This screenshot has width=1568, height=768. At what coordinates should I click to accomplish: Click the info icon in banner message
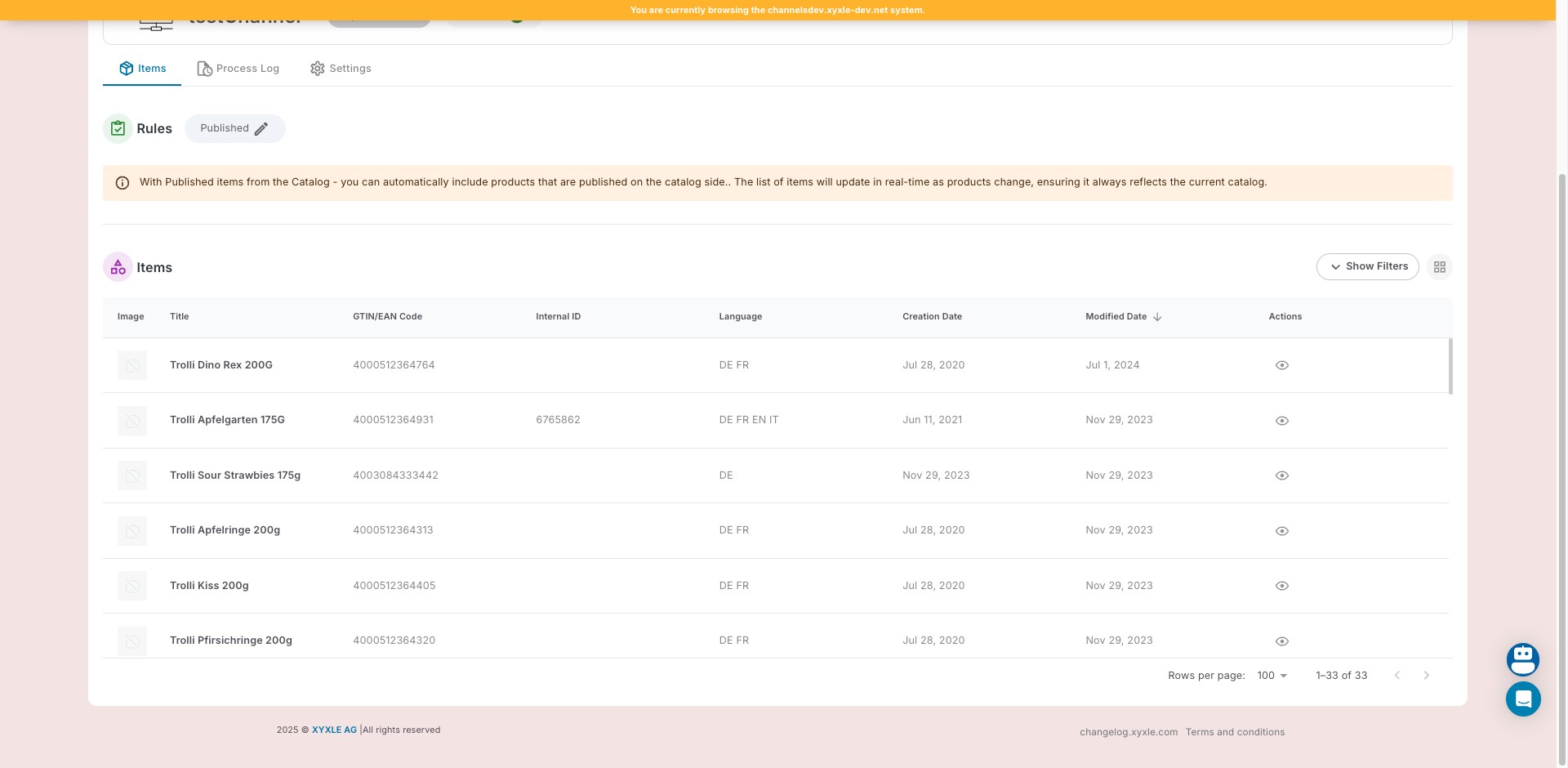122,183
